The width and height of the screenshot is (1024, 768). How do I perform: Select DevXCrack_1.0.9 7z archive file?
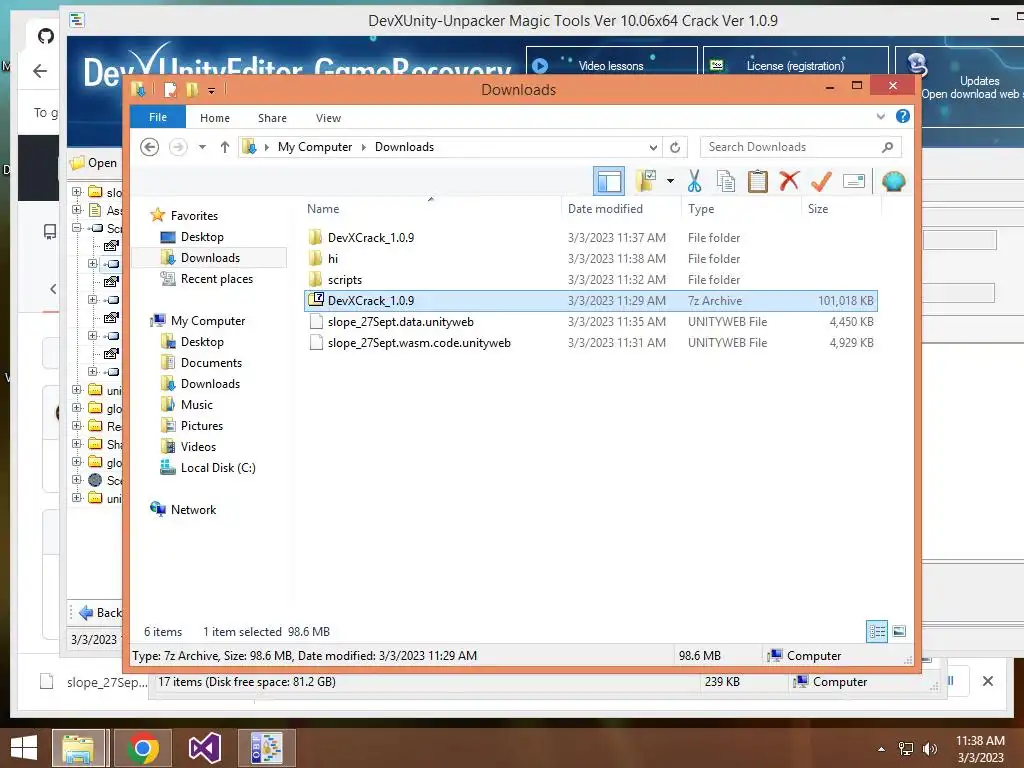[x=591, y=300]
